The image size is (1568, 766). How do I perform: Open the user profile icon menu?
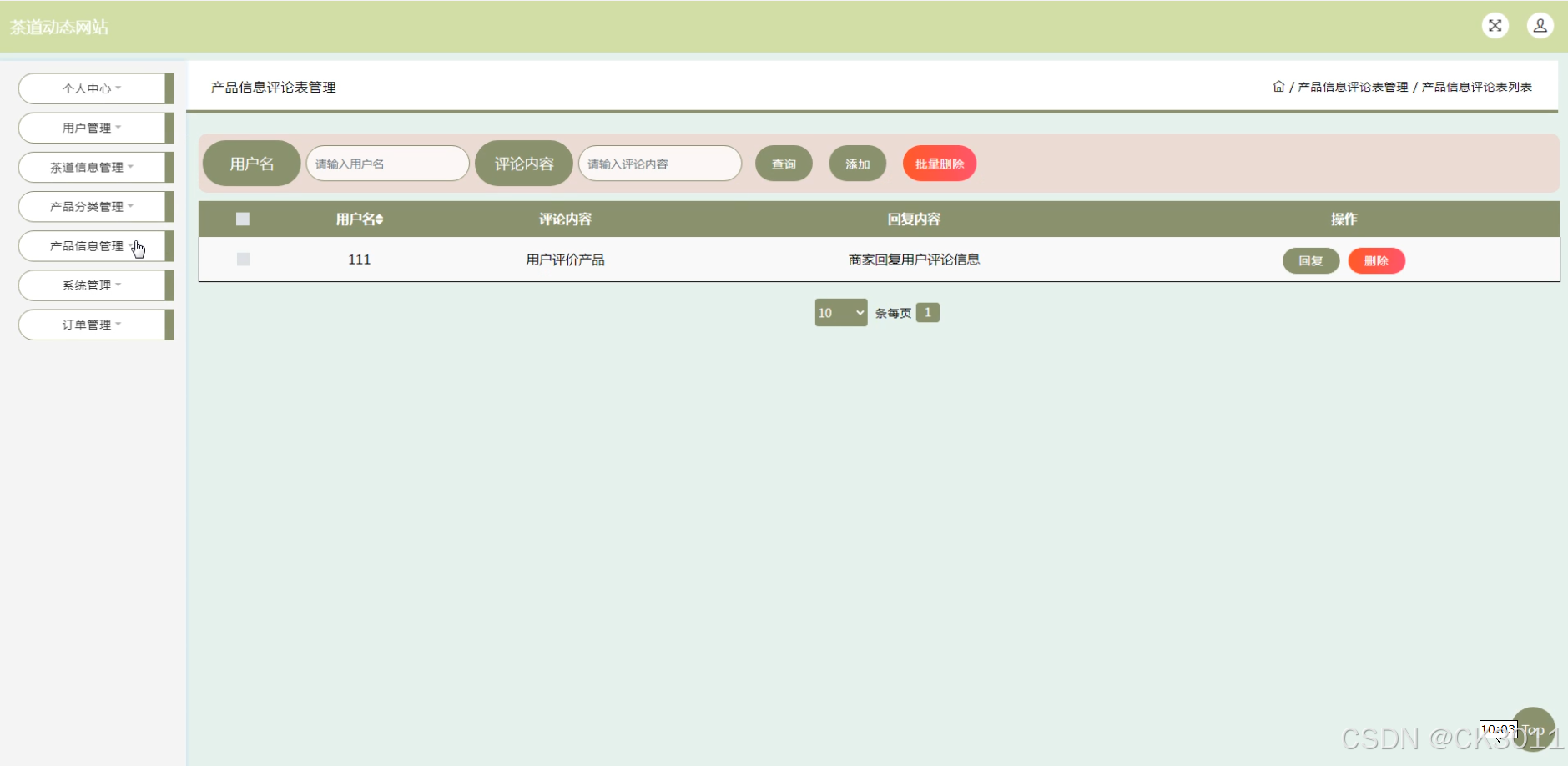pyautogui.click(x=1540, y=26)
